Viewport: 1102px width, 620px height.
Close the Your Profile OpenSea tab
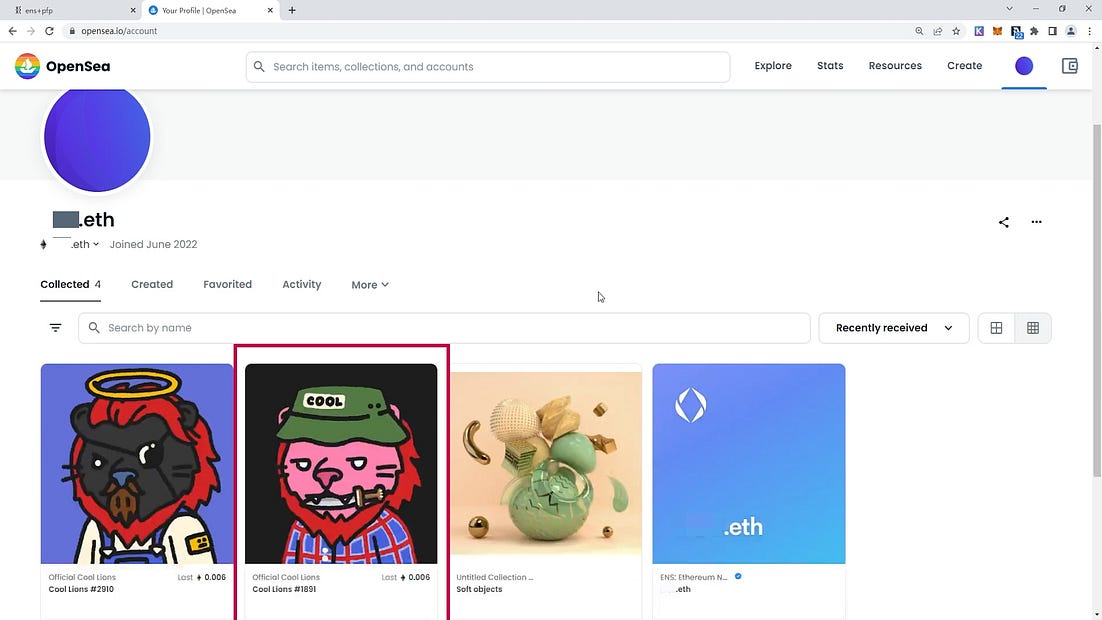(270, 11)
